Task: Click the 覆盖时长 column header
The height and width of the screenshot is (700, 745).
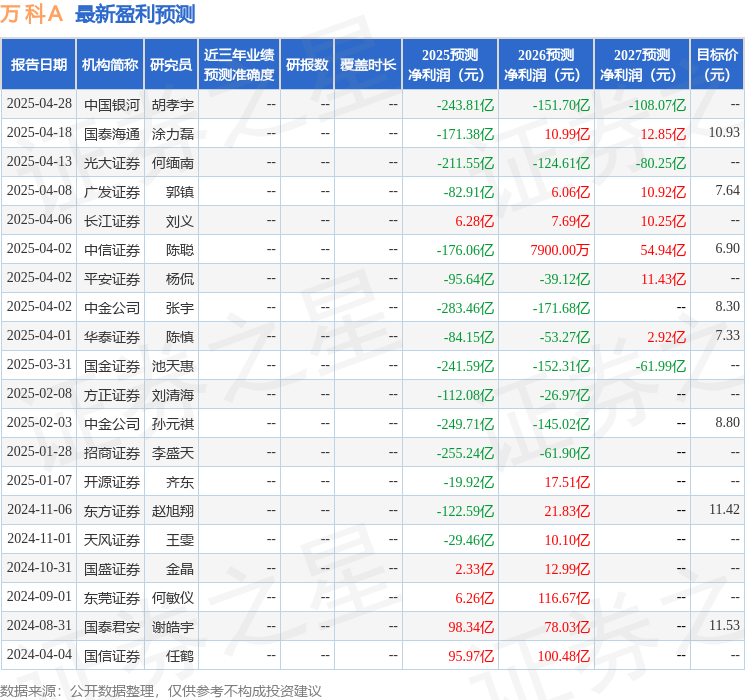Action: click(368, 65)
